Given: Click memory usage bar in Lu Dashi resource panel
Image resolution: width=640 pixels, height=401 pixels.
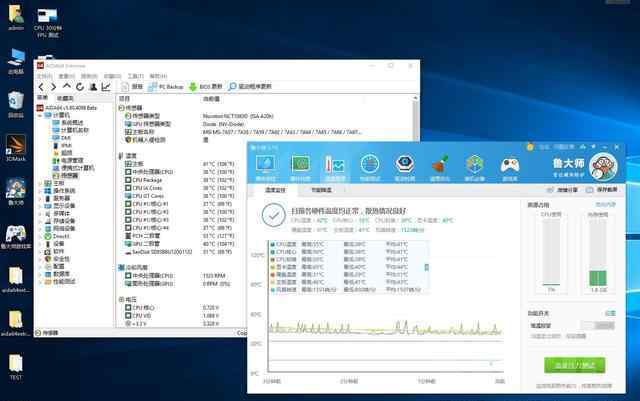Looking at the screenshot, I should (x=598, y=252).
